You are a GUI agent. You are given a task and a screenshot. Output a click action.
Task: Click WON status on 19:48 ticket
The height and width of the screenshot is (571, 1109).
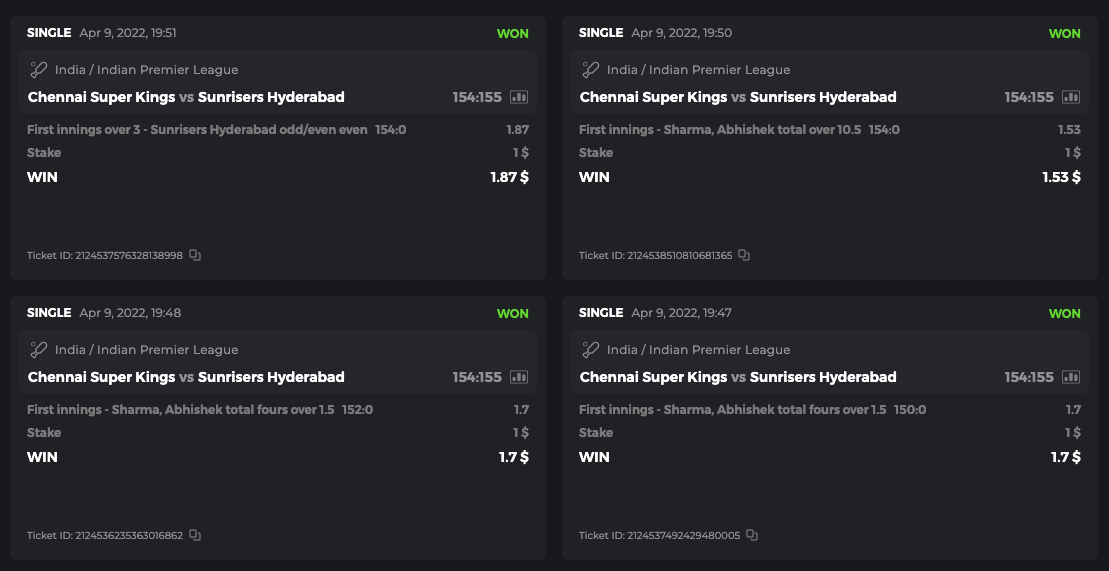513,313
